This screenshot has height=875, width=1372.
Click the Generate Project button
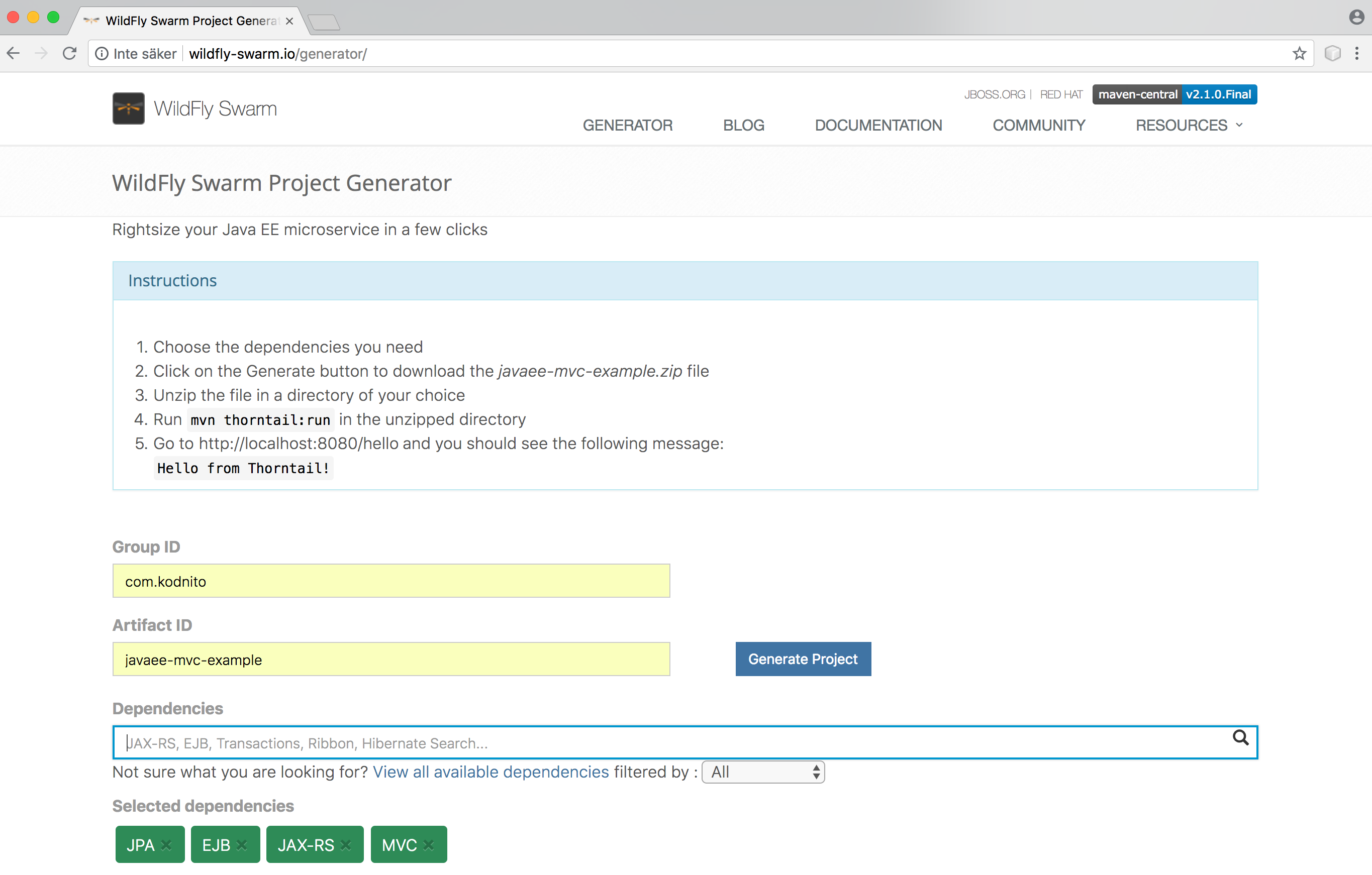pyautogui.click(x=803, y=659)
